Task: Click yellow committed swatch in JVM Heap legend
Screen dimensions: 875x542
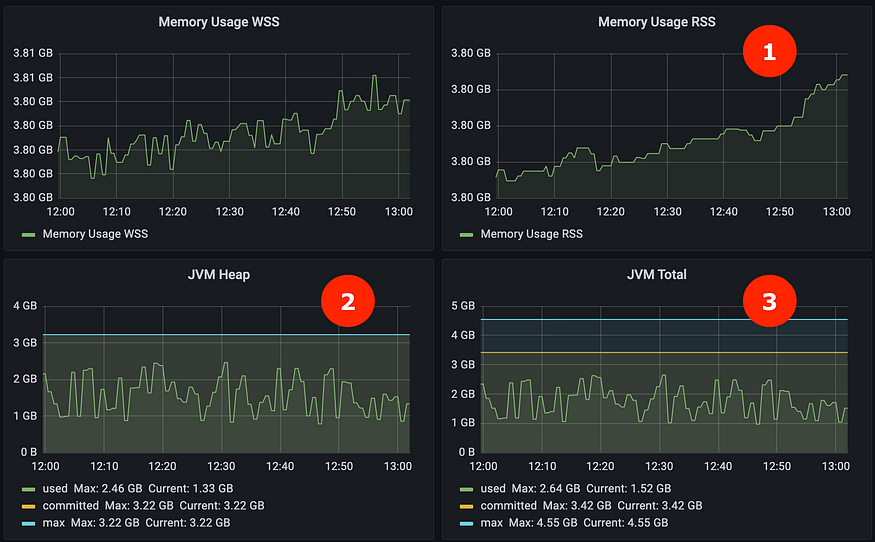Action: click(x=28, y=506)
